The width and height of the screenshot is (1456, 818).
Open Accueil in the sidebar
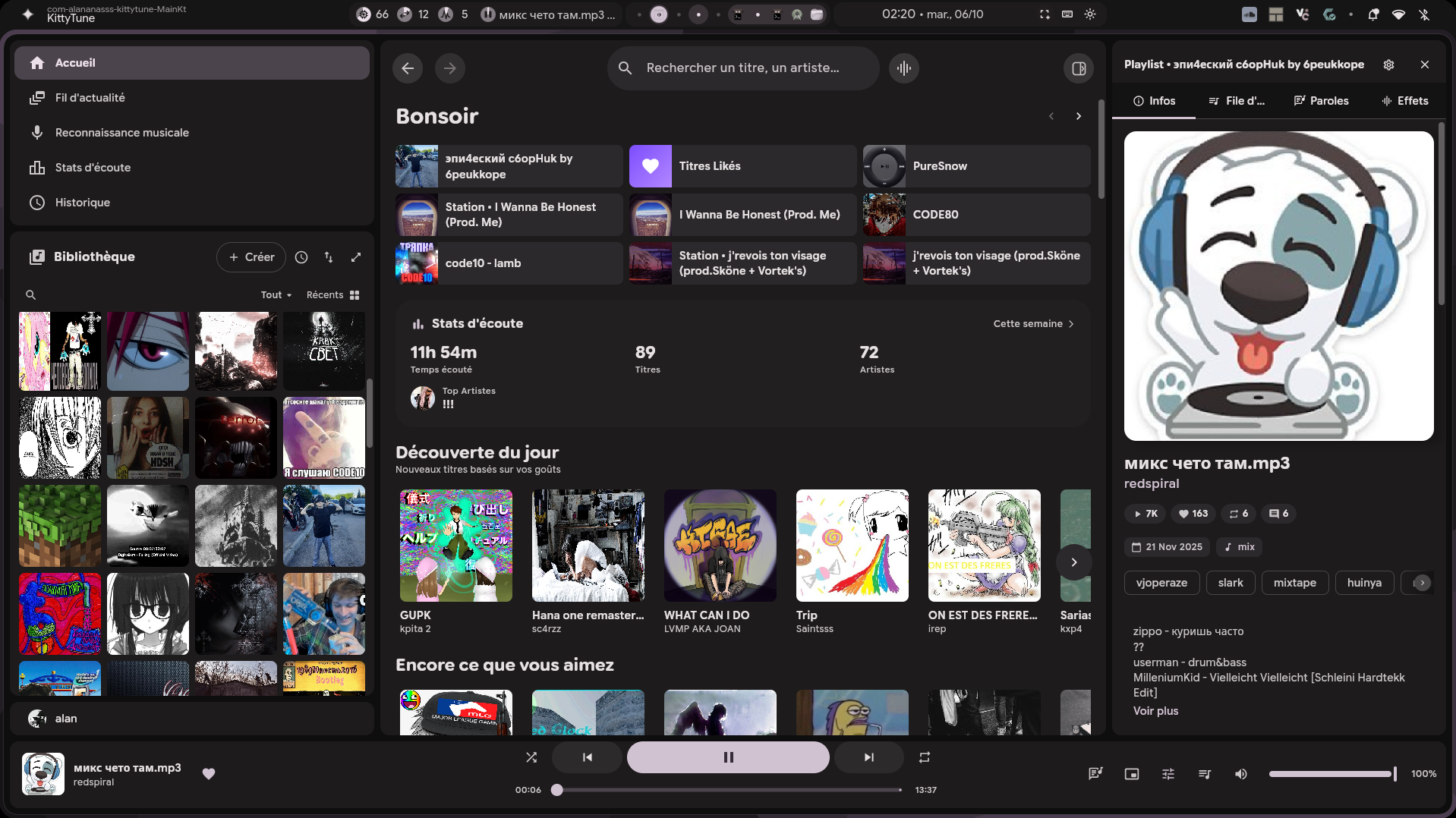[x=192, y=63]
